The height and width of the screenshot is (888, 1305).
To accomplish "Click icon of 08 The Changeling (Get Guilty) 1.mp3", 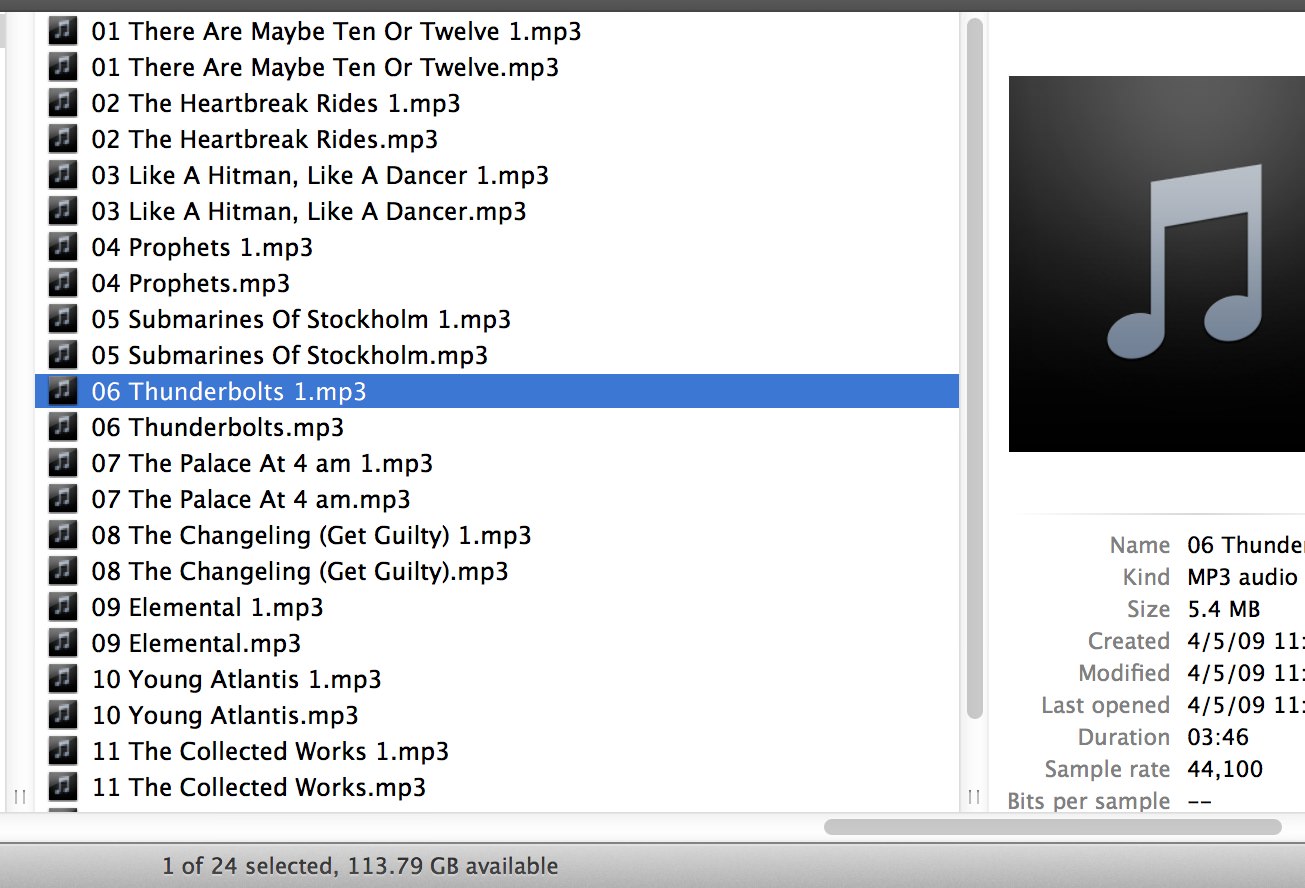I will [62, 535].
